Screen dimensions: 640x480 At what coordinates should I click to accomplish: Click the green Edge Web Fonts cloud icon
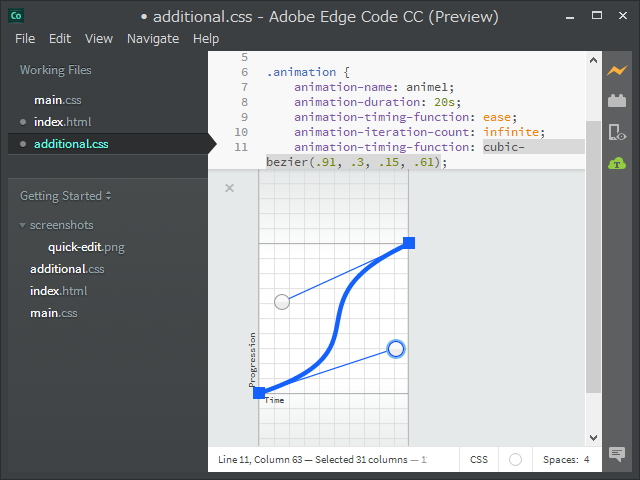tap(617, 164)
